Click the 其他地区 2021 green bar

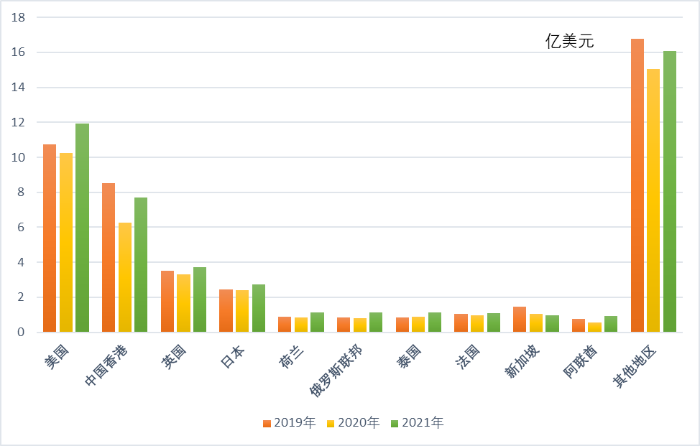point(670,192)
